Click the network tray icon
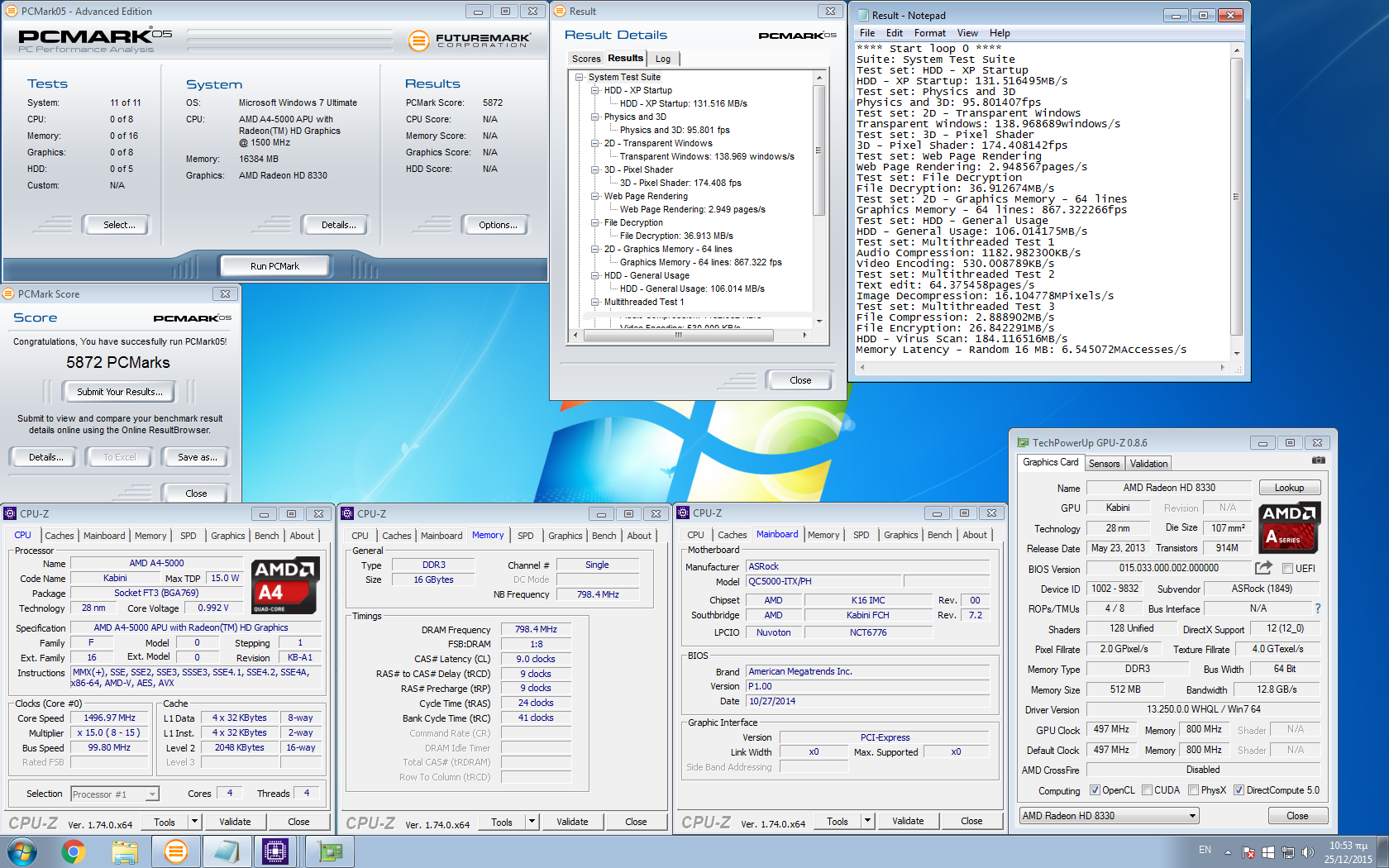The height and width of the screenshot is (868, 1389). tap(1287, 852)
